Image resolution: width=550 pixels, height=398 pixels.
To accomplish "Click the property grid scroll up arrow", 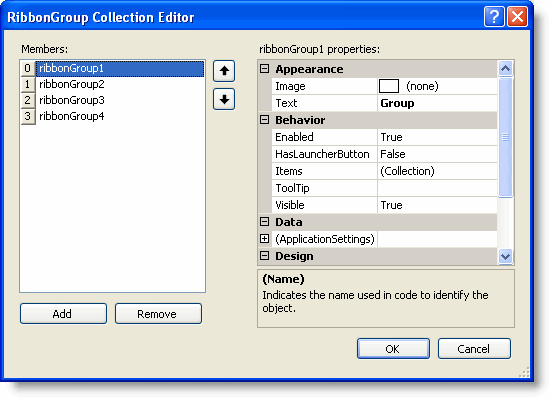I will point(505,68).
